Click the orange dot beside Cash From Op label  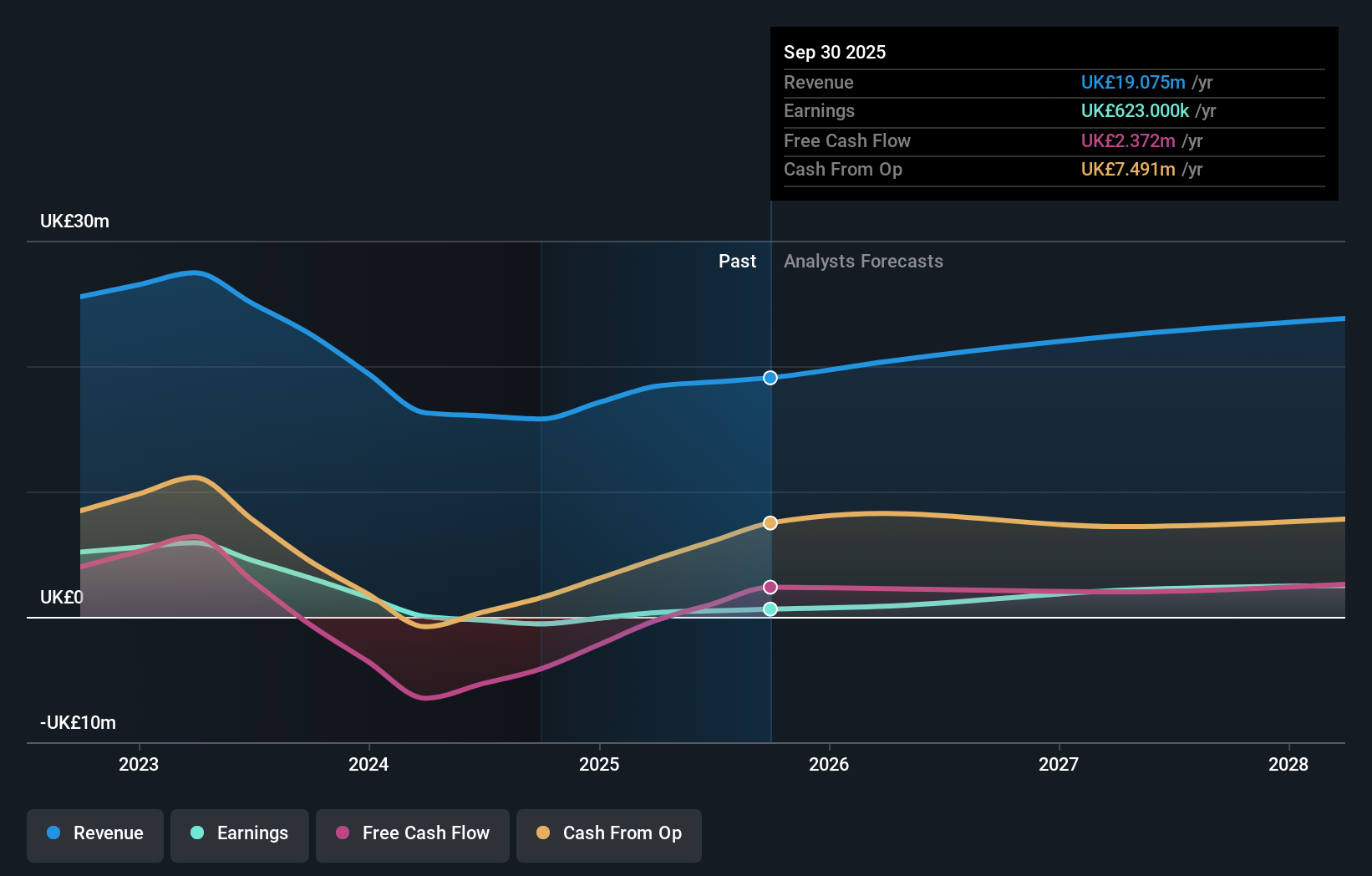(x=543, y=833)
